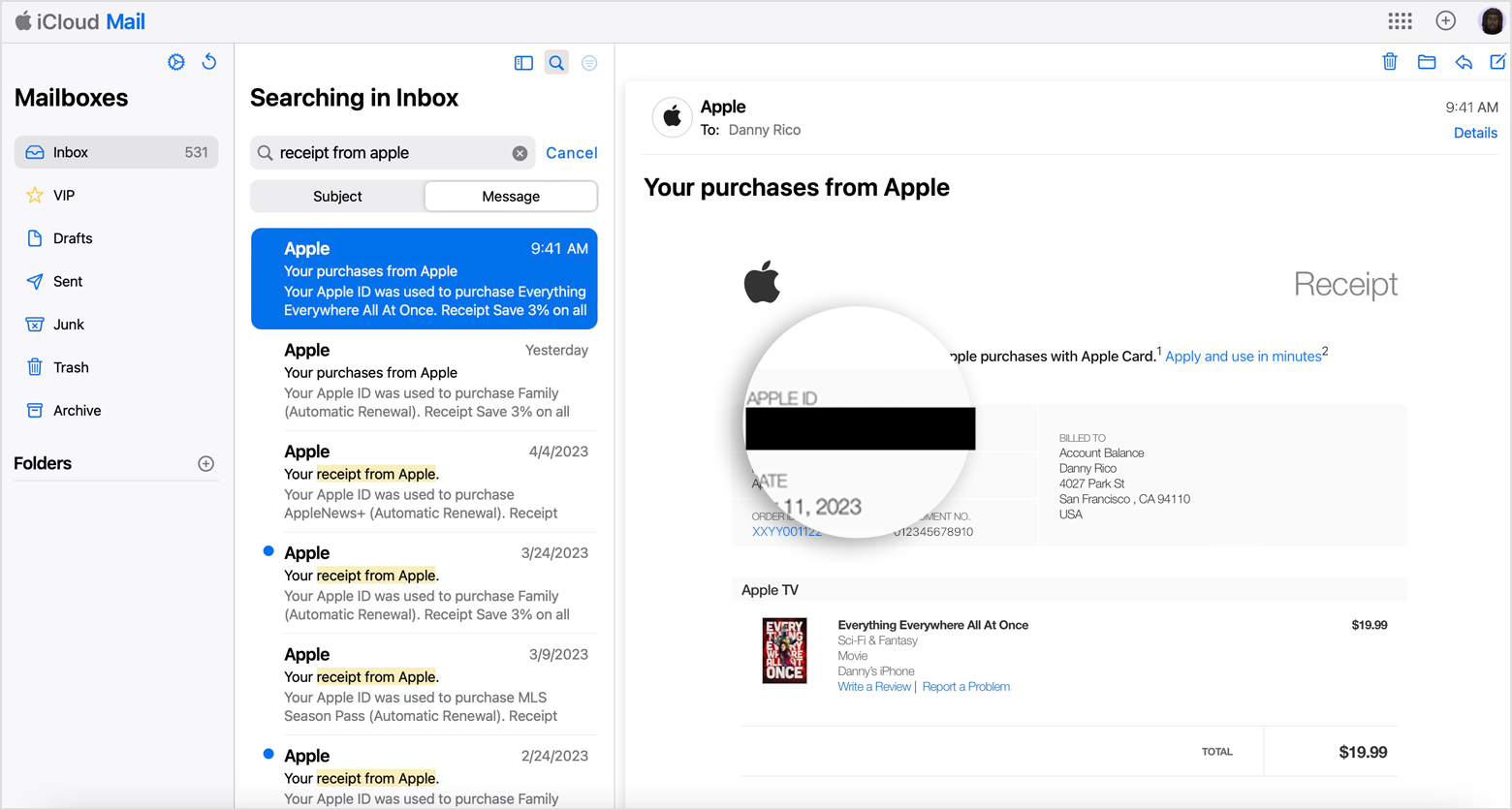Click 'Report a Problem' link
The image size is (1512, 810).
[x=966, y=687]
